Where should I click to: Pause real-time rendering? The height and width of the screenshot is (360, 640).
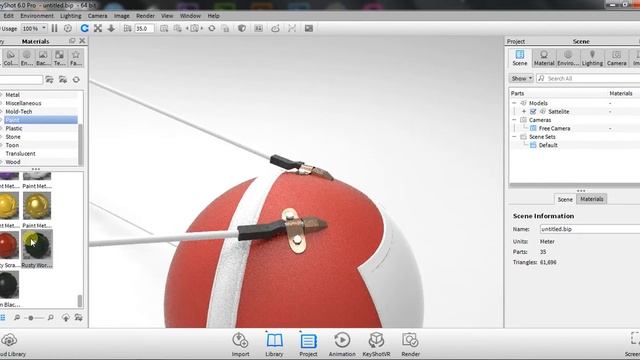click(54, 28)
